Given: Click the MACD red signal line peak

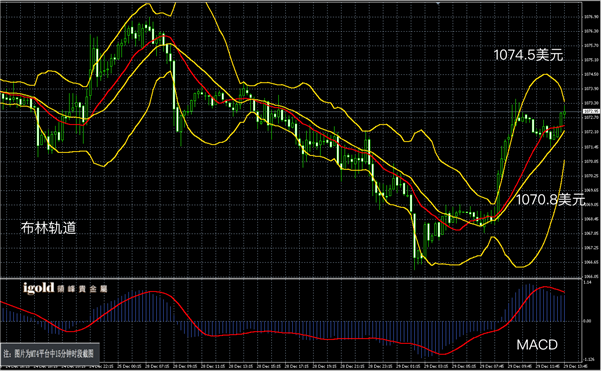Looking at the screenshot, I should tap(544, 287).
